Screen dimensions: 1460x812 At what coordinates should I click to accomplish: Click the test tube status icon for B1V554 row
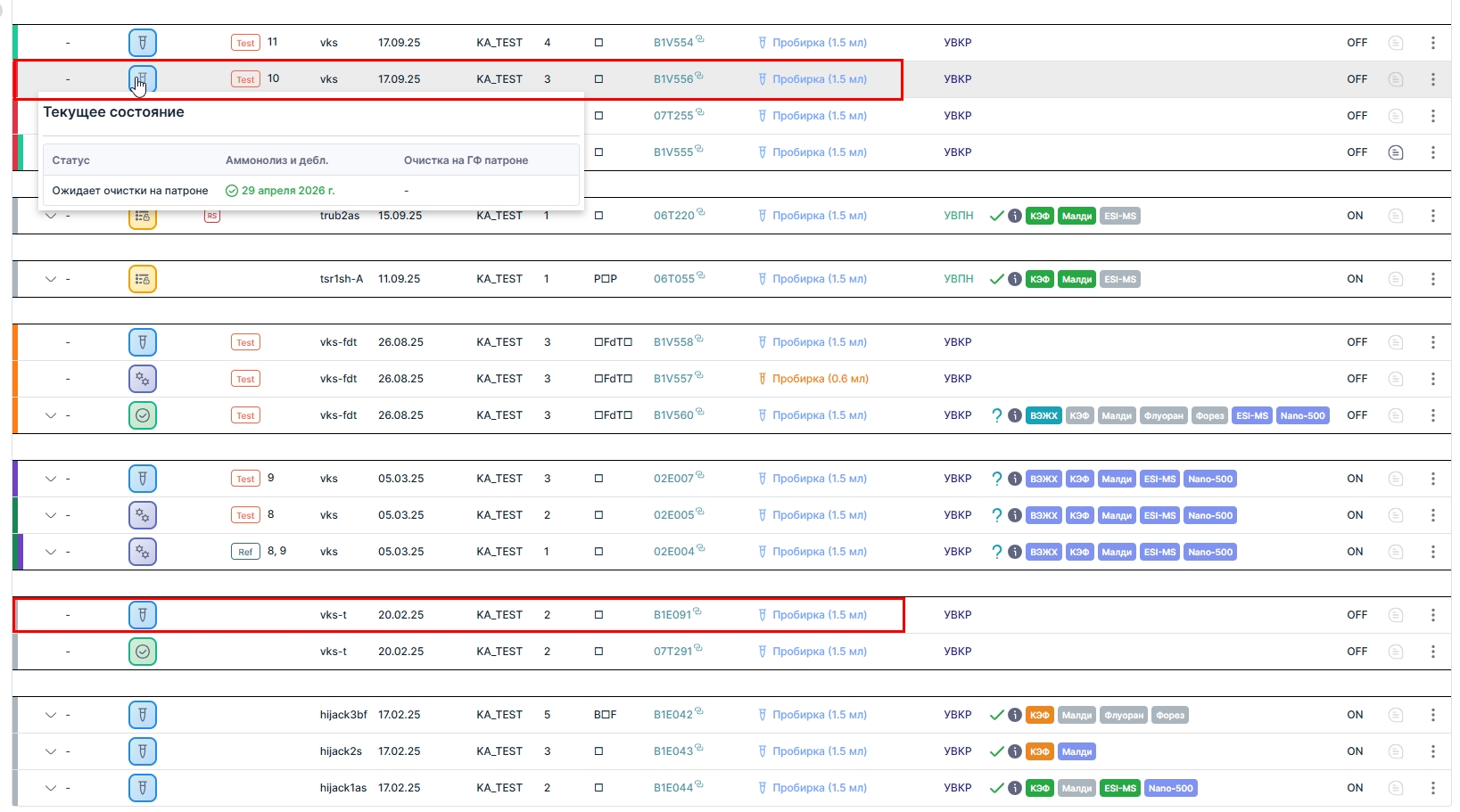coord(143,43)
